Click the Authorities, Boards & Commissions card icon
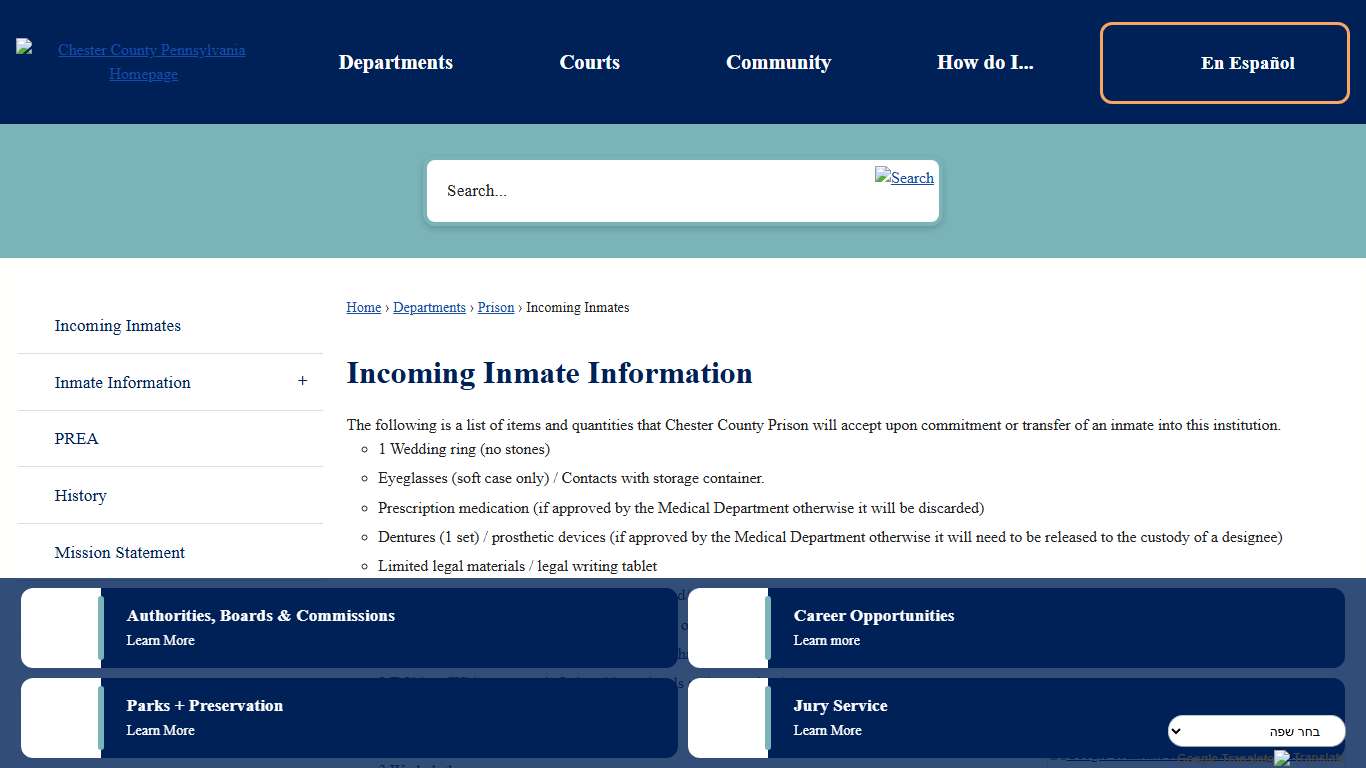 pyautogui.click(x=60, y=627)
